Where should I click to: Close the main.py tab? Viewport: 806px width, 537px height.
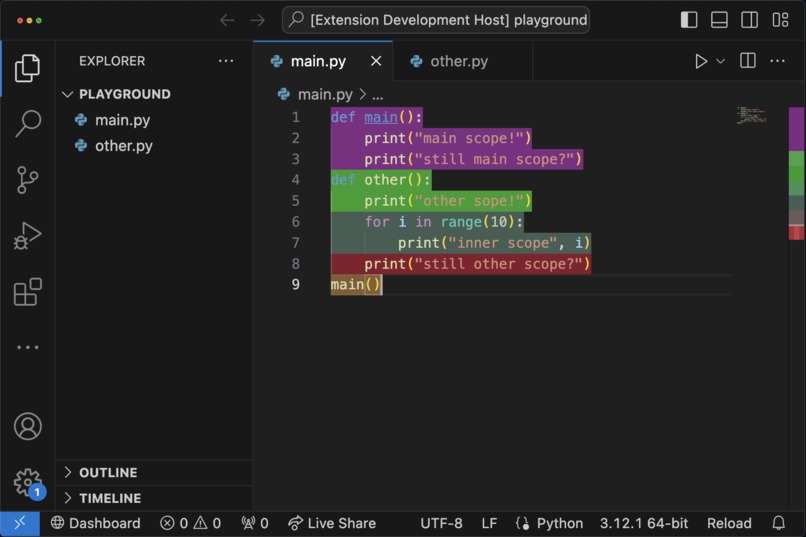pos(376,61)
